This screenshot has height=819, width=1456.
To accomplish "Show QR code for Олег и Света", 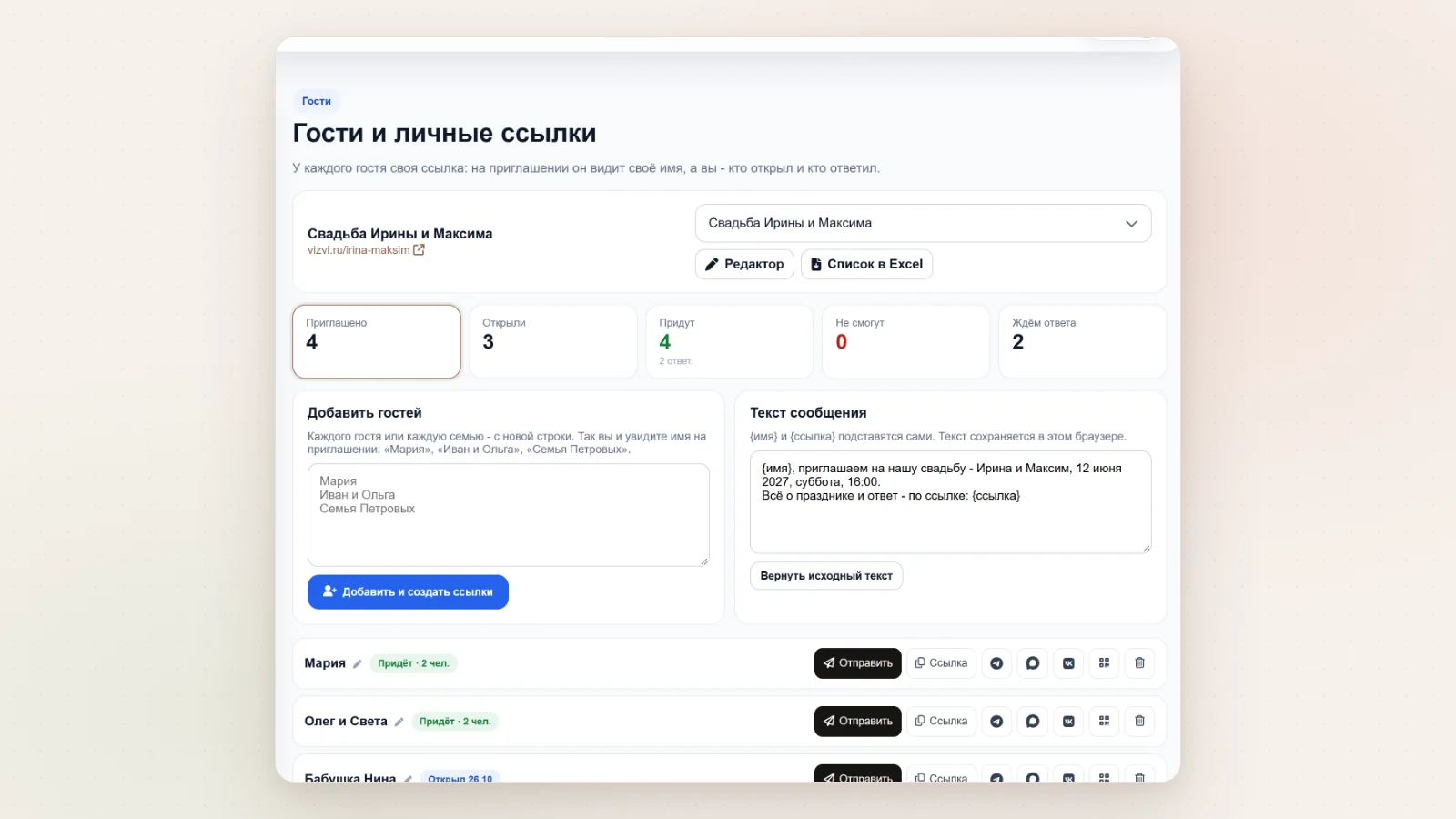I will point(1104,722).
